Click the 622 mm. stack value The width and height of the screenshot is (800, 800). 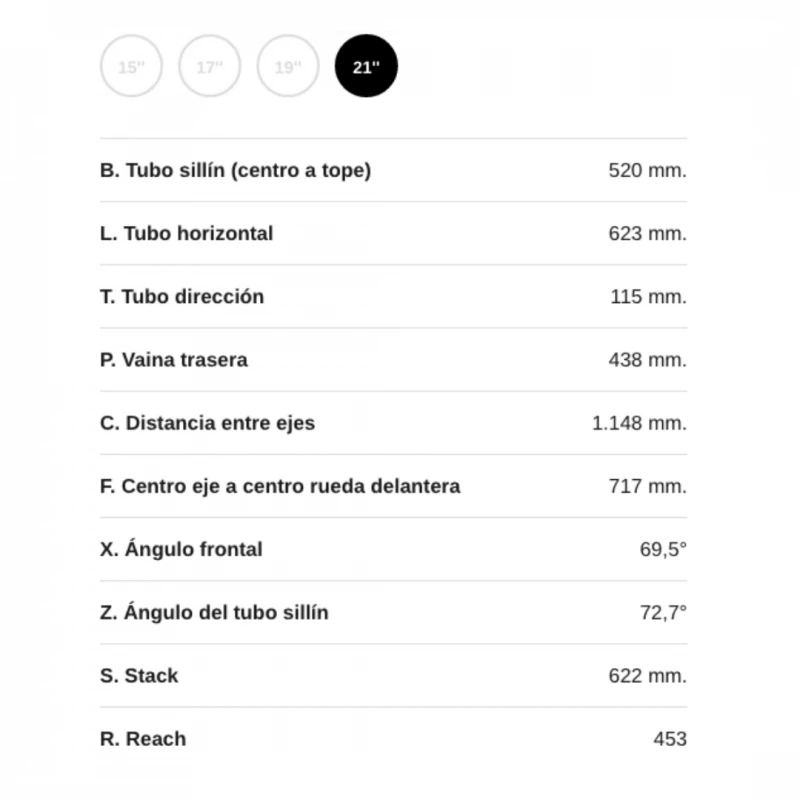[647, 676]
